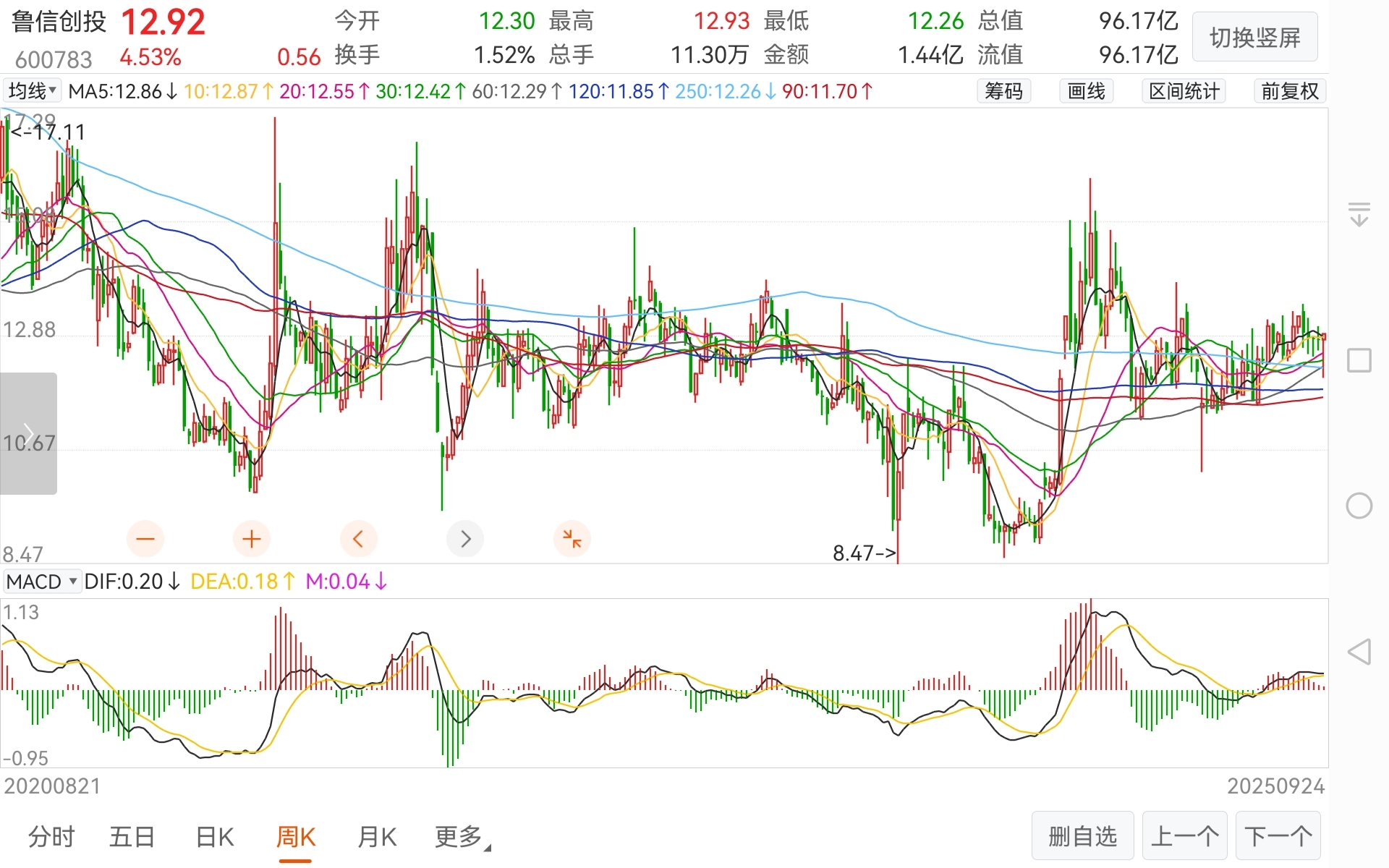Tap the change percent 4.53%
1389x868 pixels.
150,57
